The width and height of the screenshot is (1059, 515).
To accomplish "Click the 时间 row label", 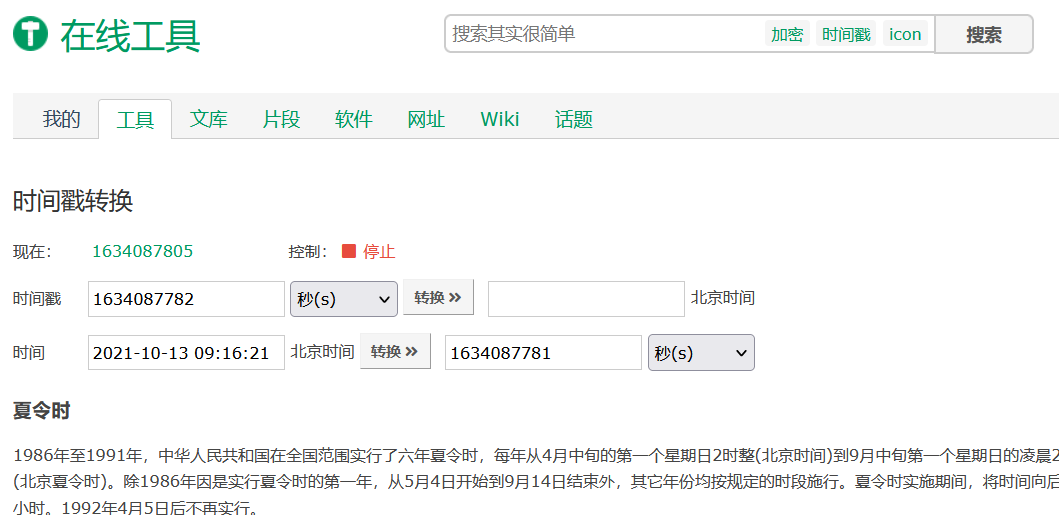I will (x=29, y=352).
